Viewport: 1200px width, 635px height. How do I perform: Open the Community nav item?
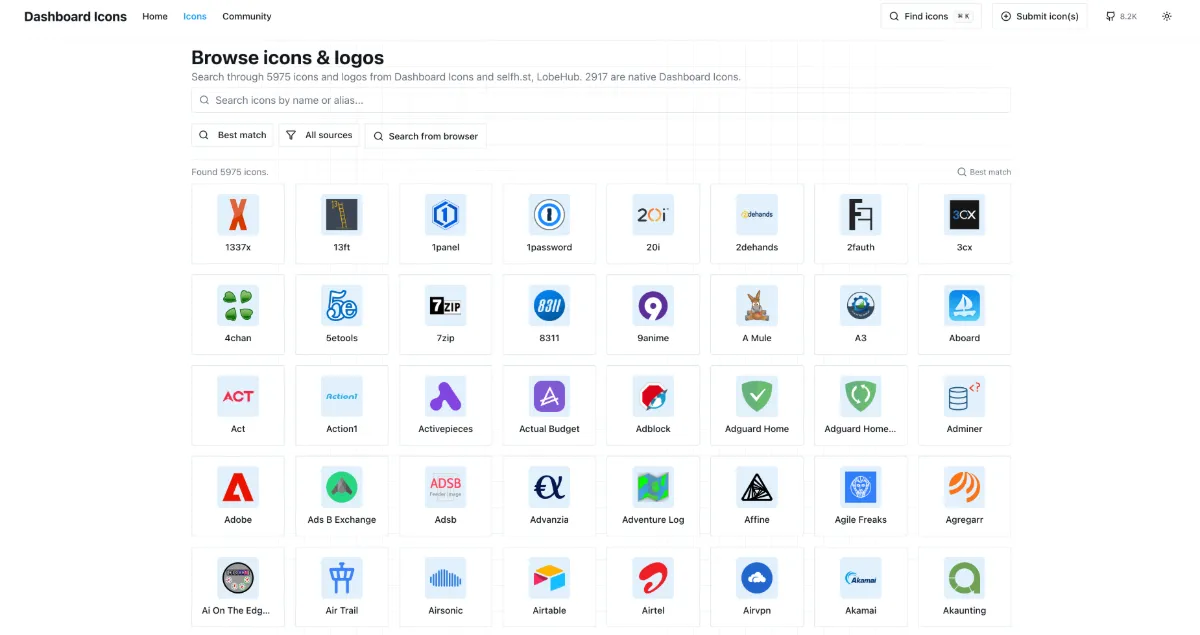[x=247, y=16]
